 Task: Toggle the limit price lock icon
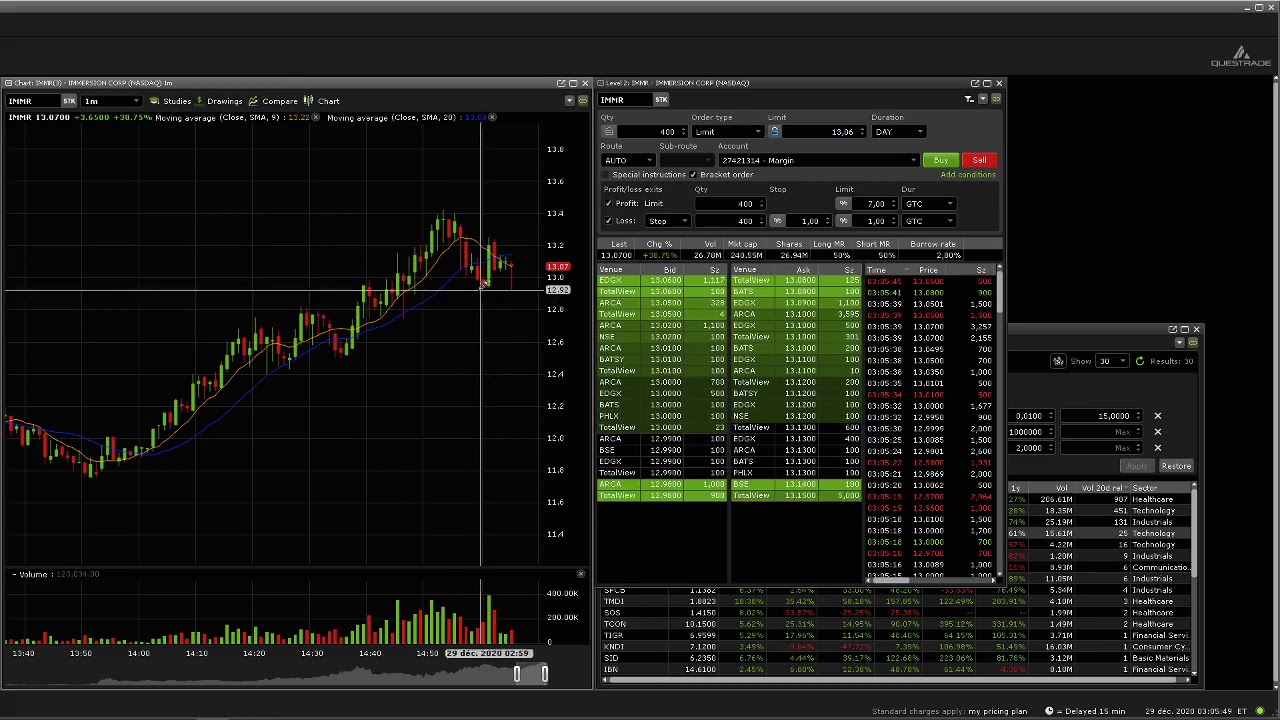point(774,132)
